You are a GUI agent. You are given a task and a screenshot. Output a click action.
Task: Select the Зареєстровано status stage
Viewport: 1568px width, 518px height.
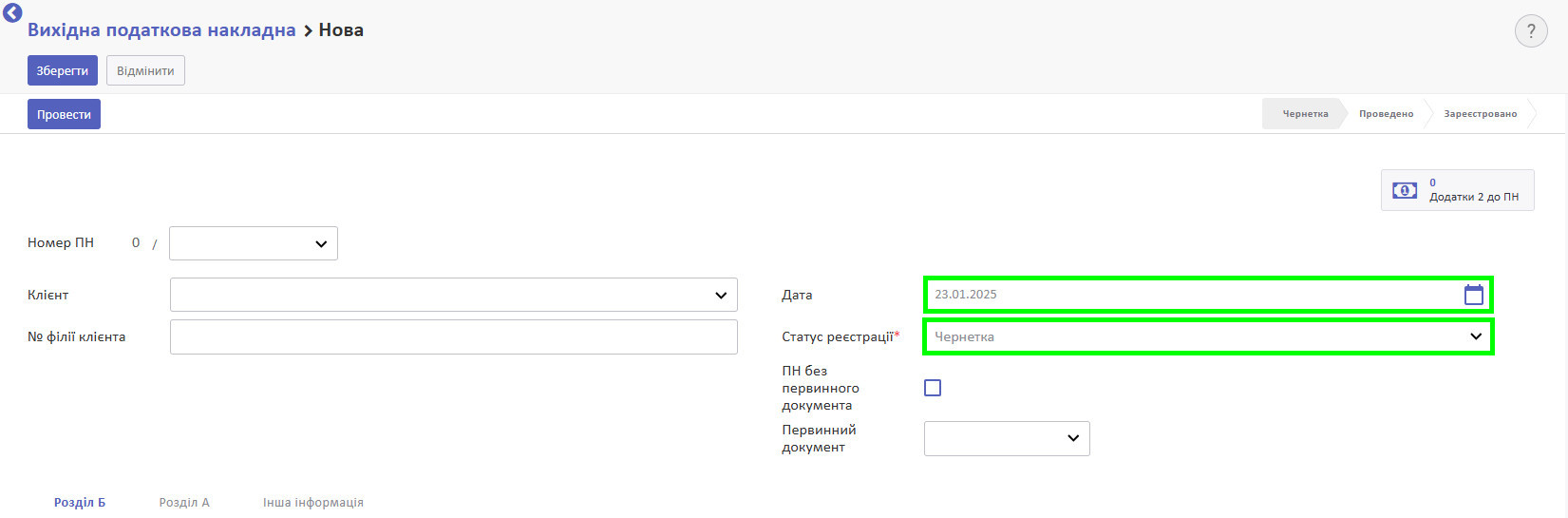(1480, 113)
